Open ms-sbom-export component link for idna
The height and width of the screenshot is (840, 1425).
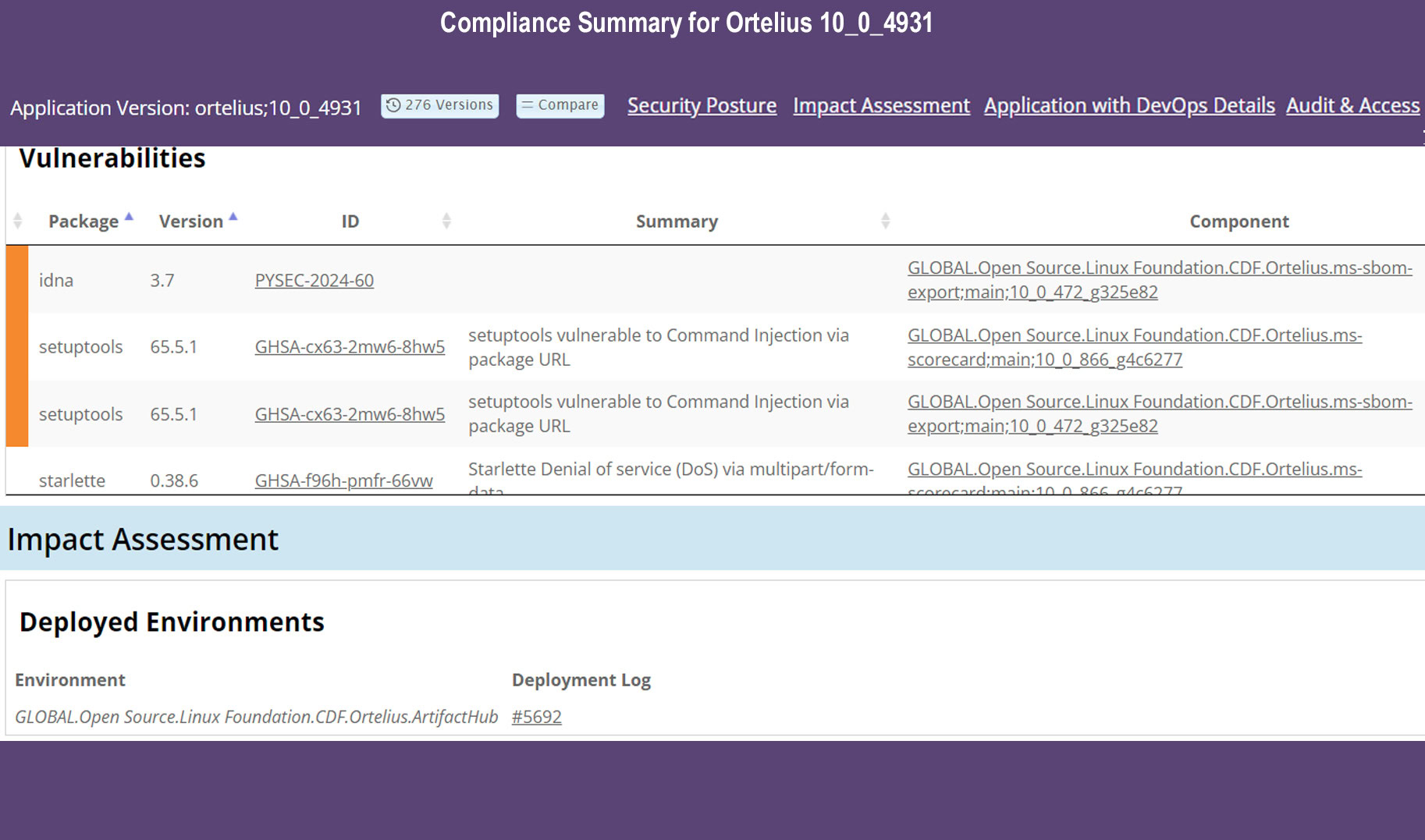[x=1159, y=280]
